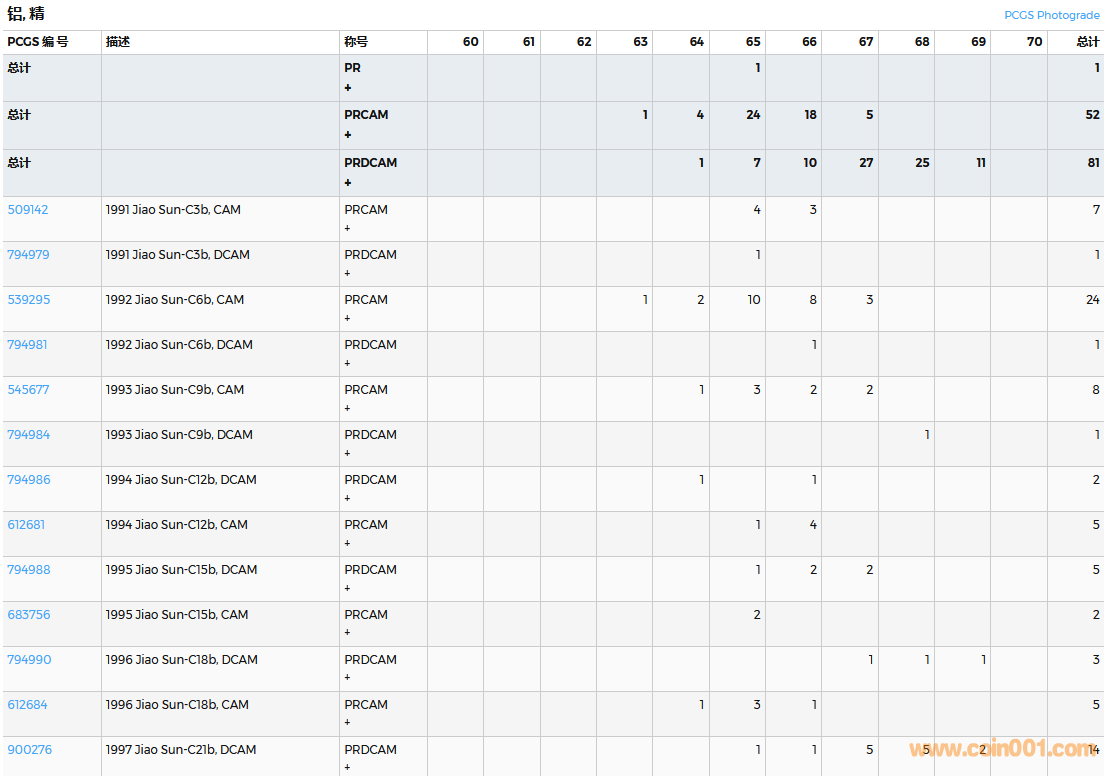Click the 描述 column header
The width and height of the screenshot is (1109, 776).
pyautogui.click(x=118, y=42)
